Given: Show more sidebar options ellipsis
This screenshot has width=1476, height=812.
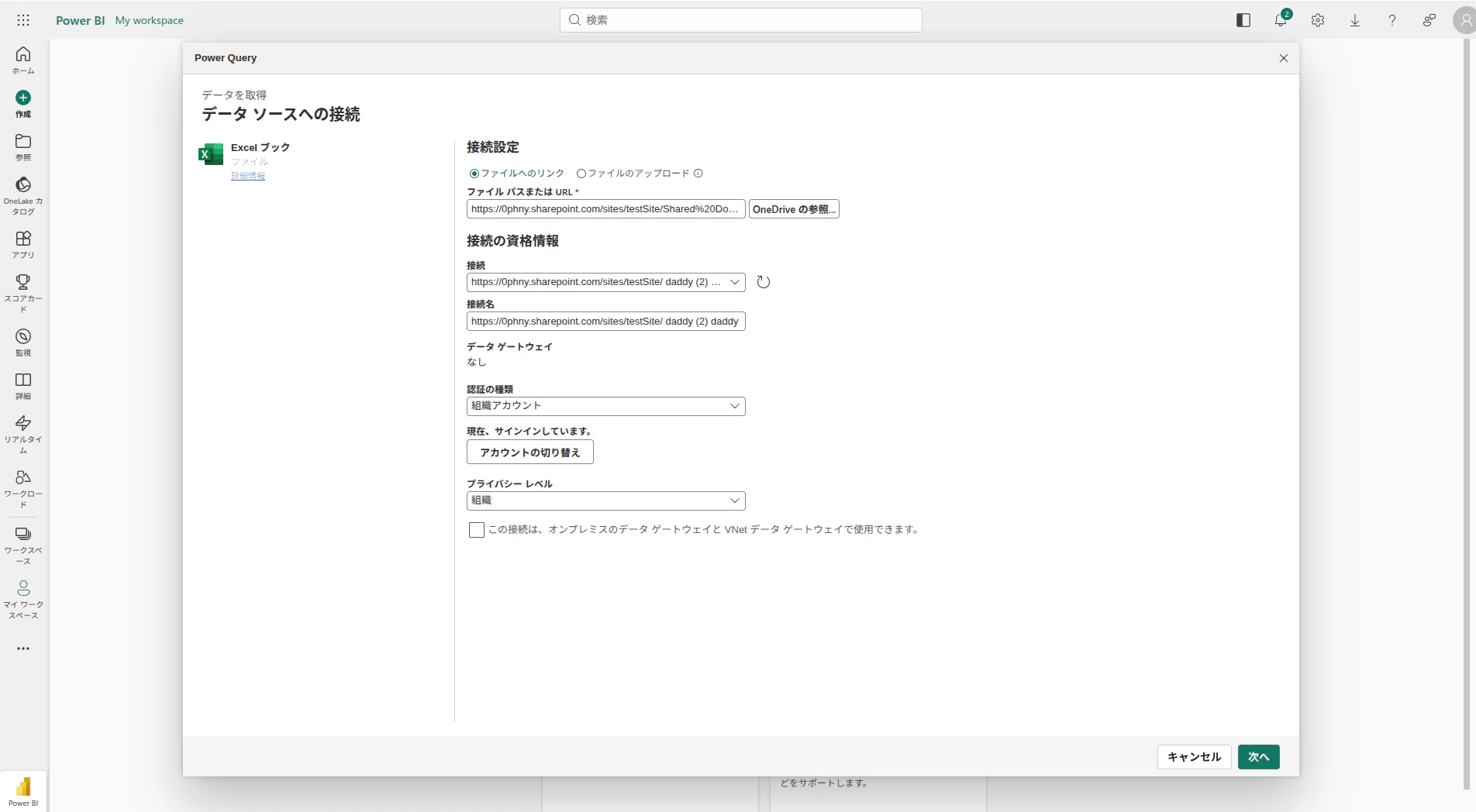Looking at the screenshot, I should coord(23,649).
